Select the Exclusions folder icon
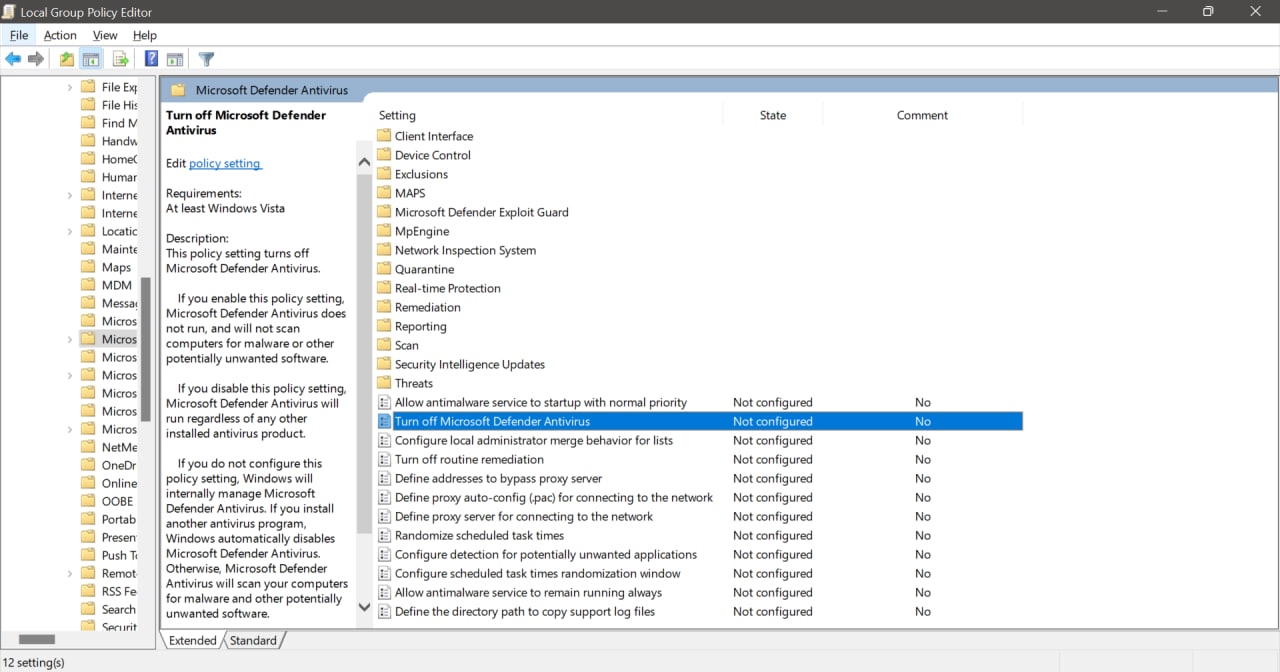1280x672 pixels. [x=384, y=174]
